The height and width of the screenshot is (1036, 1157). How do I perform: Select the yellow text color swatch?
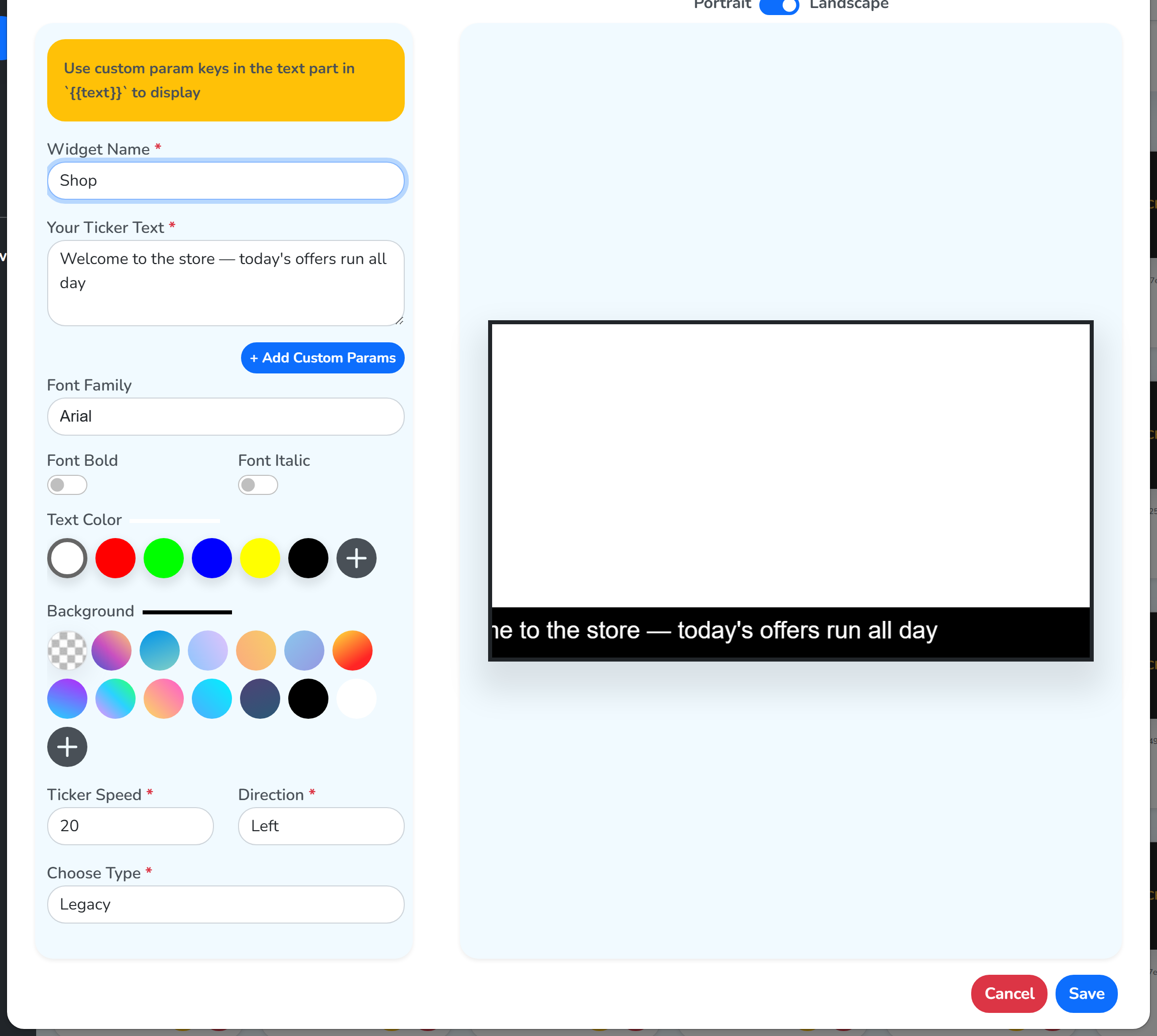260,558
